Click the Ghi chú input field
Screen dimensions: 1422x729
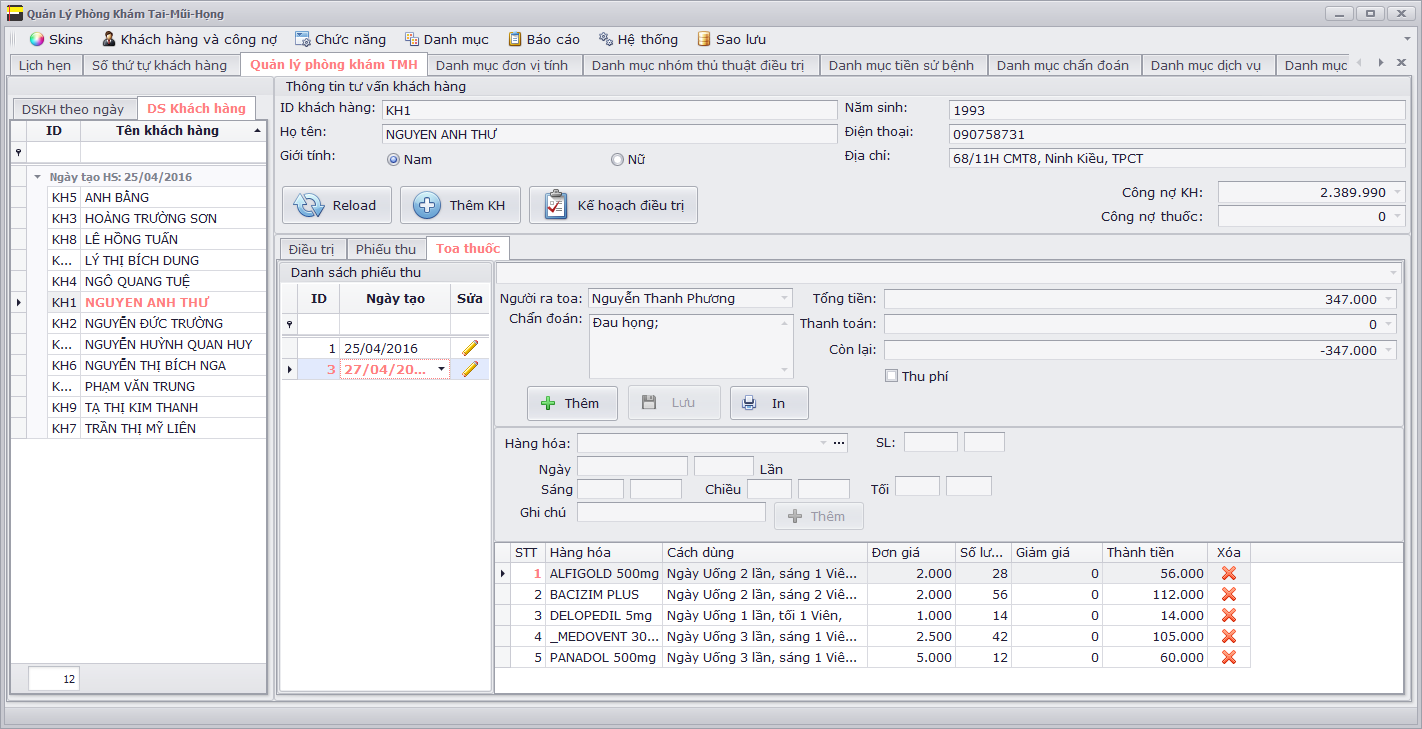pos(671,512)
